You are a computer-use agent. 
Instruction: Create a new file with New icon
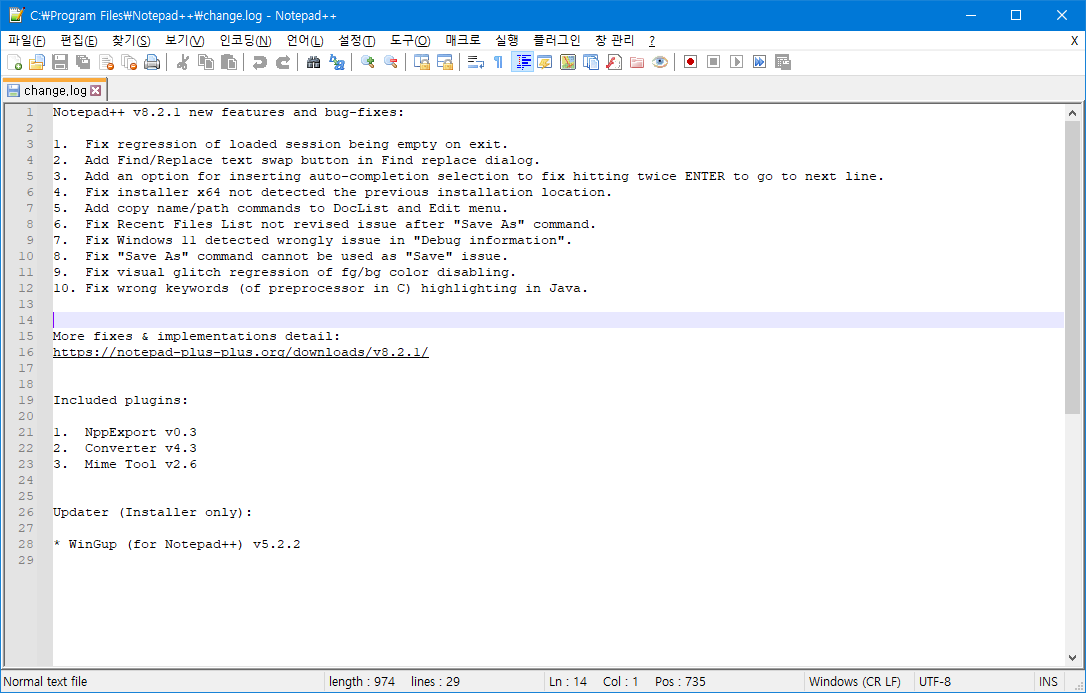pyautogui.click(x=15, y=62)
